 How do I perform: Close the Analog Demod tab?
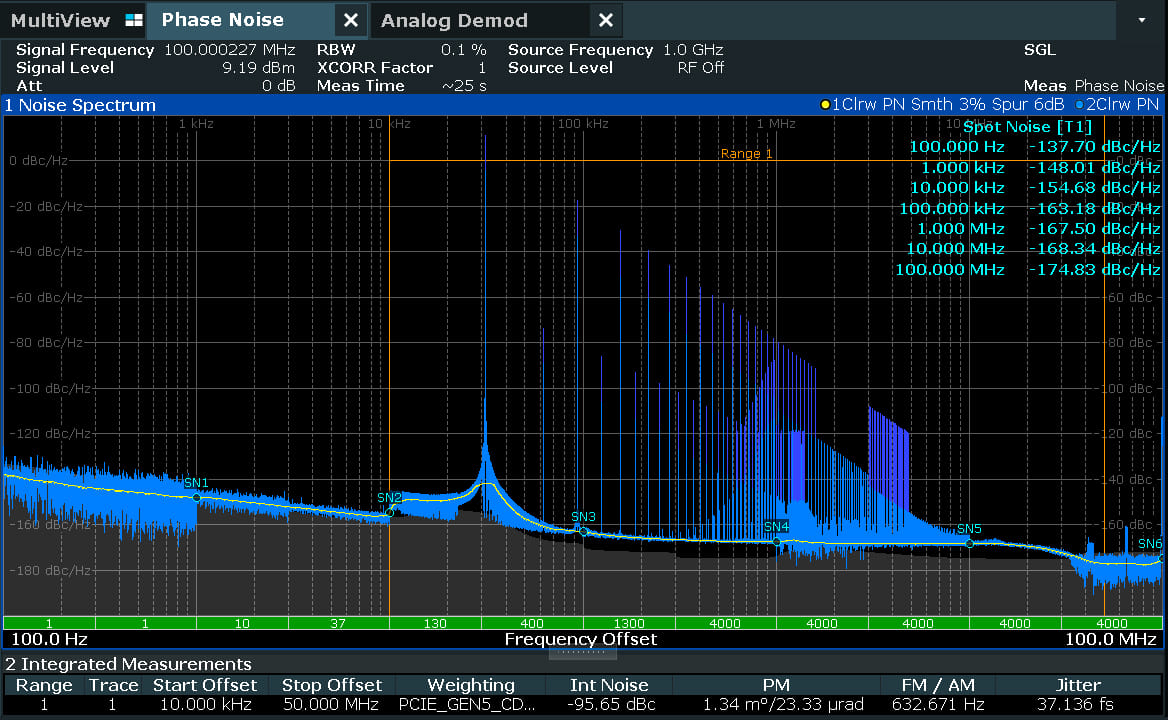click(x=605, y=21)
